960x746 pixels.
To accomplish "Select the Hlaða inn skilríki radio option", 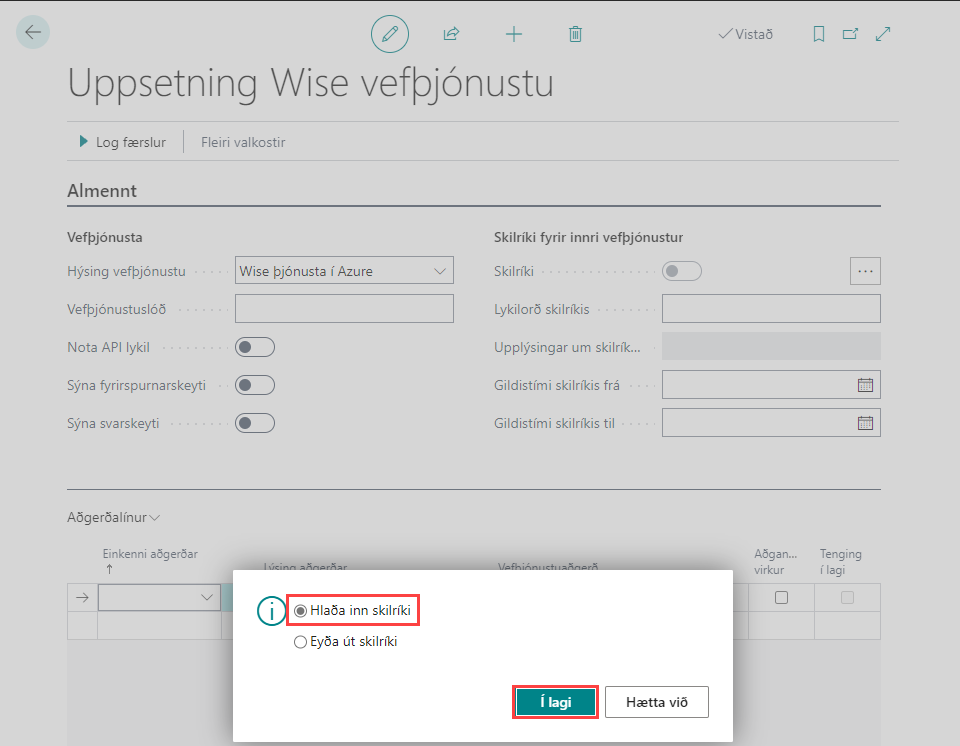I will pyautogui.click(x=301, y=610).
